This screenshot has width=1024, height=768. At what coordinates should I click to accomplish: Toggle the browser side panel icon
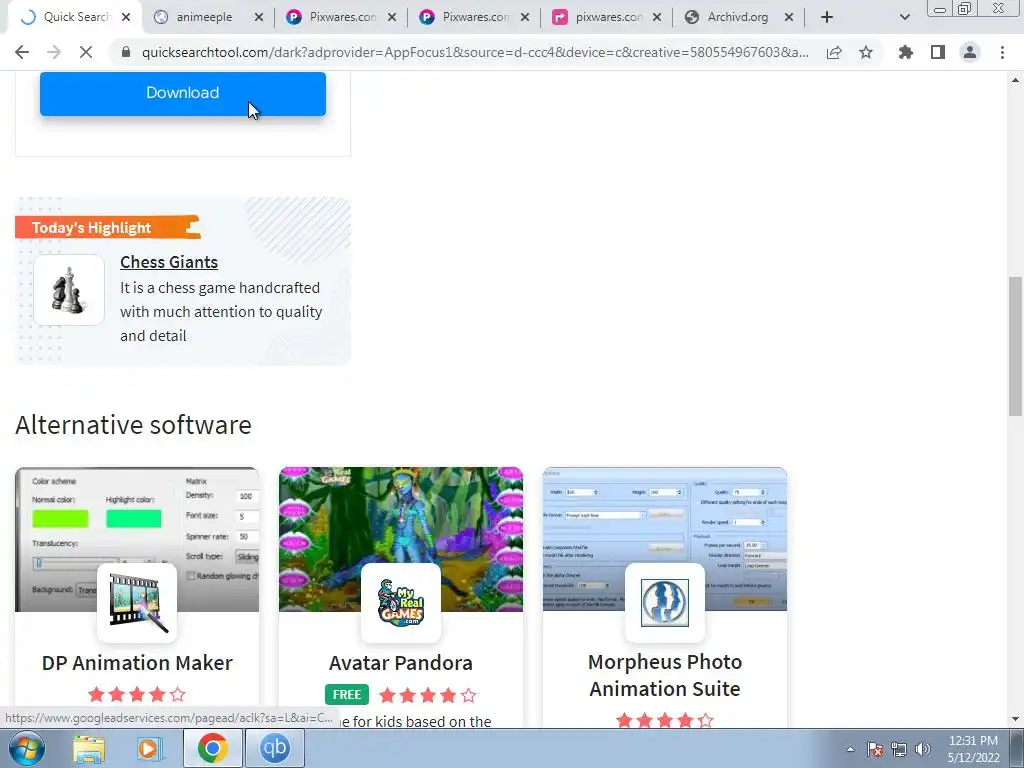click(938, 52)
